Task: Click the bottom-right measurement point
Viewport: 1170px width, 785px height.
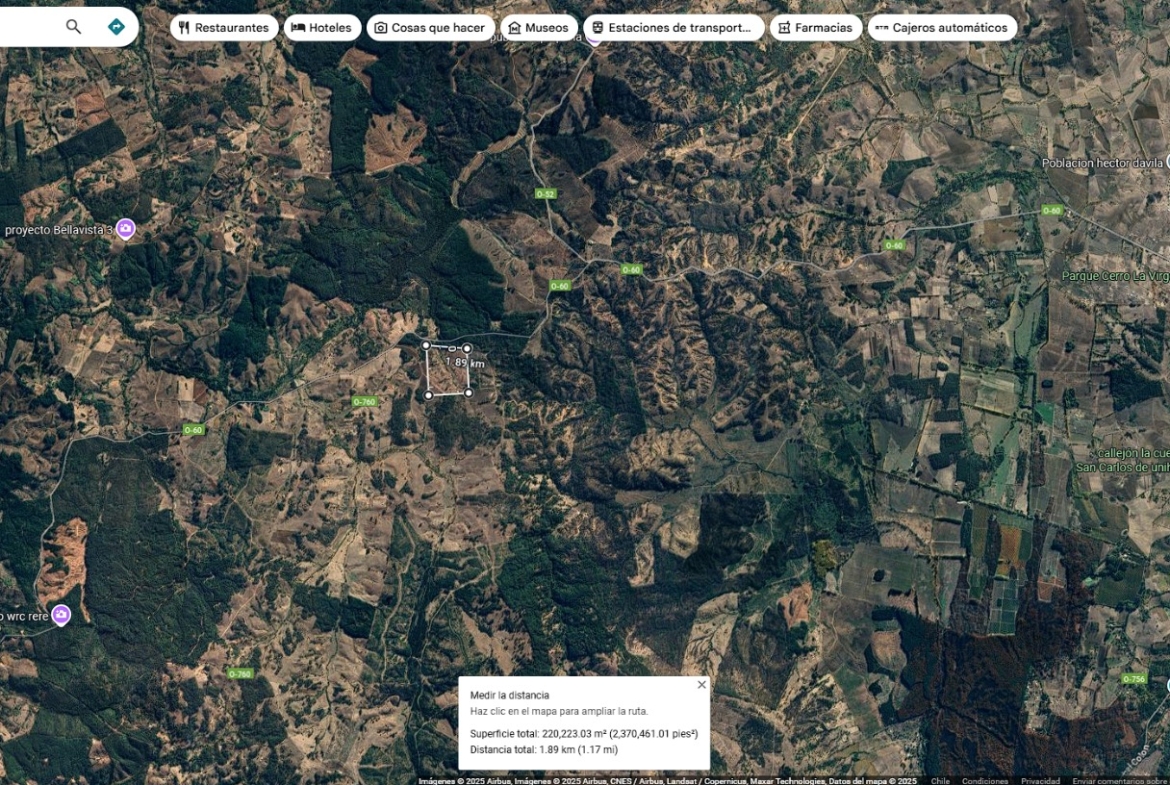Action: pyautogui.click(x=468, y=392)
